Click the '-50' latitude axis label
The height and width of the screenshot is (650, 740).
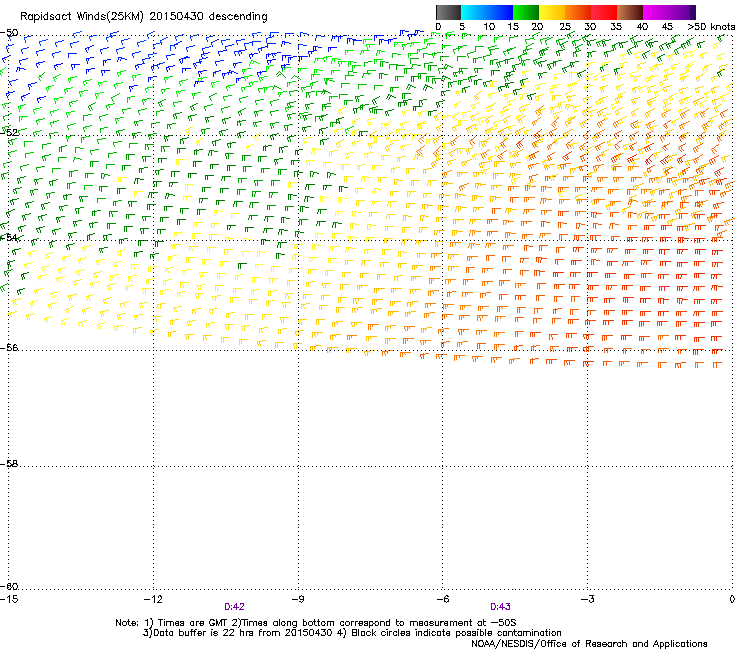[x=9, y=33]
